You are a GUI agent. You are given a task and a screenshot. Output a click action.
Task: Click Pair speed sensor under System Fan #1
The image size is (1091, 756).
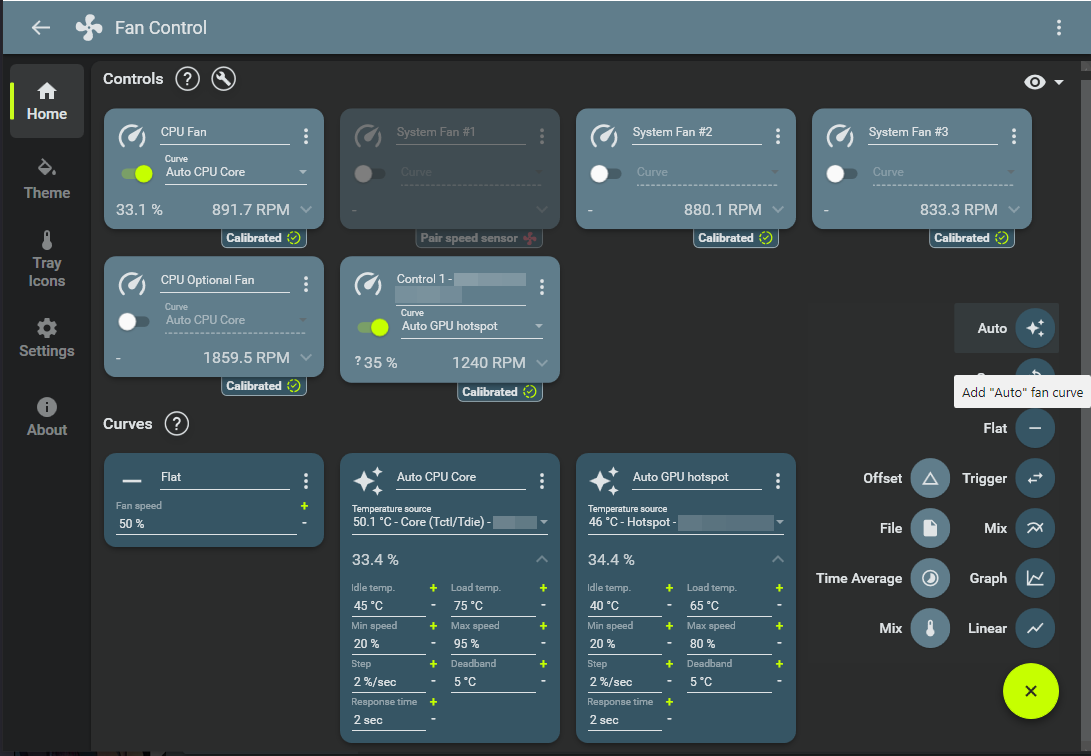479,238
